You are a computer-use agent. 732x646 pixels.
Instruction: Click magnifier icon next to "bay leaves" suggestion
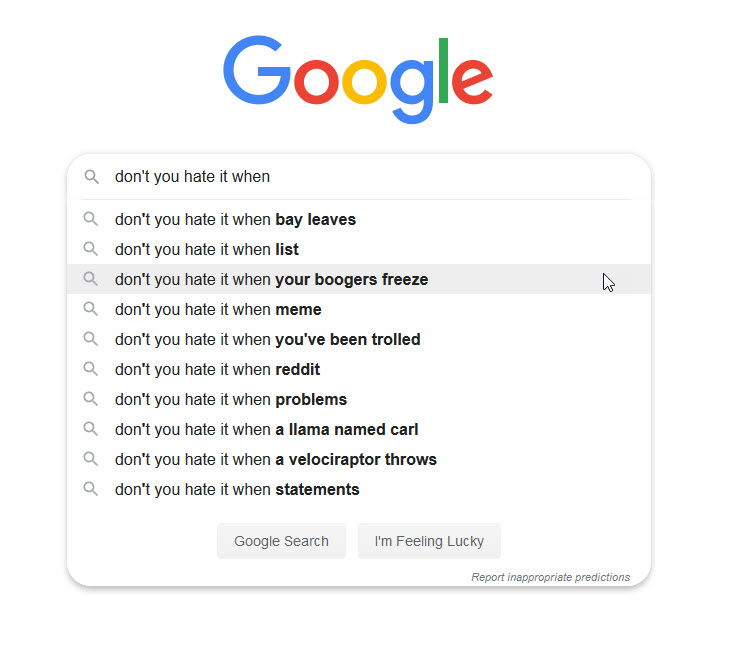[x=91, y=219]
